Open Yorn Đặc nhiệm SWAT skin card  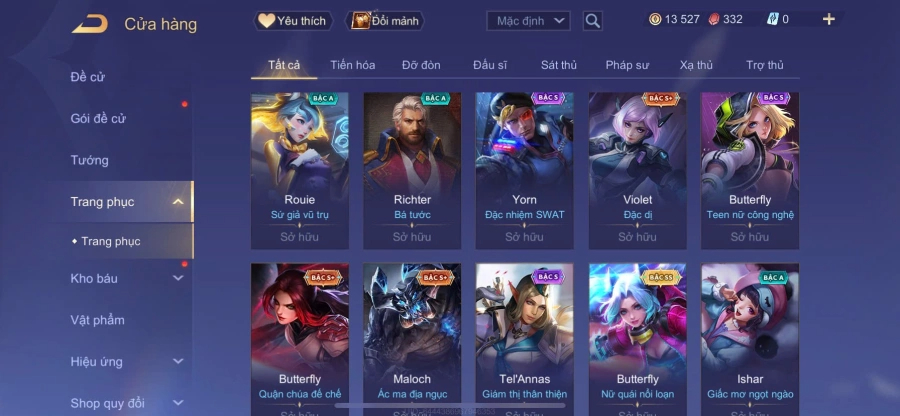(524, 171)
